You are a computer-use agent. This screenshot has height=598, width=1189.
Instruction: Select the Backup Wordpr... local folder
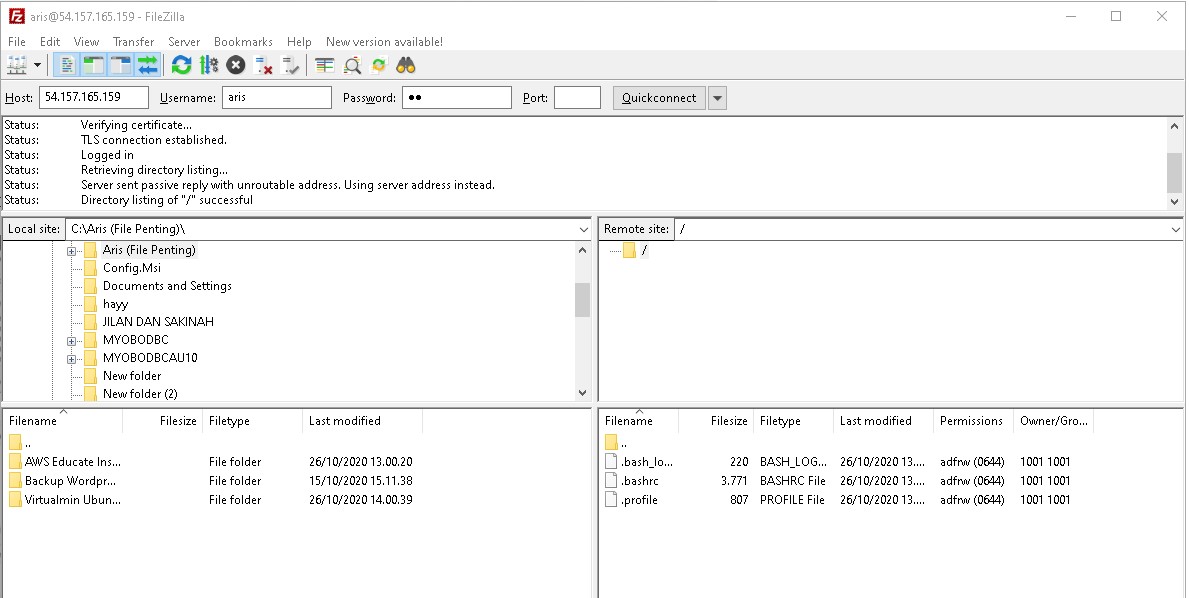click(x=71, y=481)
